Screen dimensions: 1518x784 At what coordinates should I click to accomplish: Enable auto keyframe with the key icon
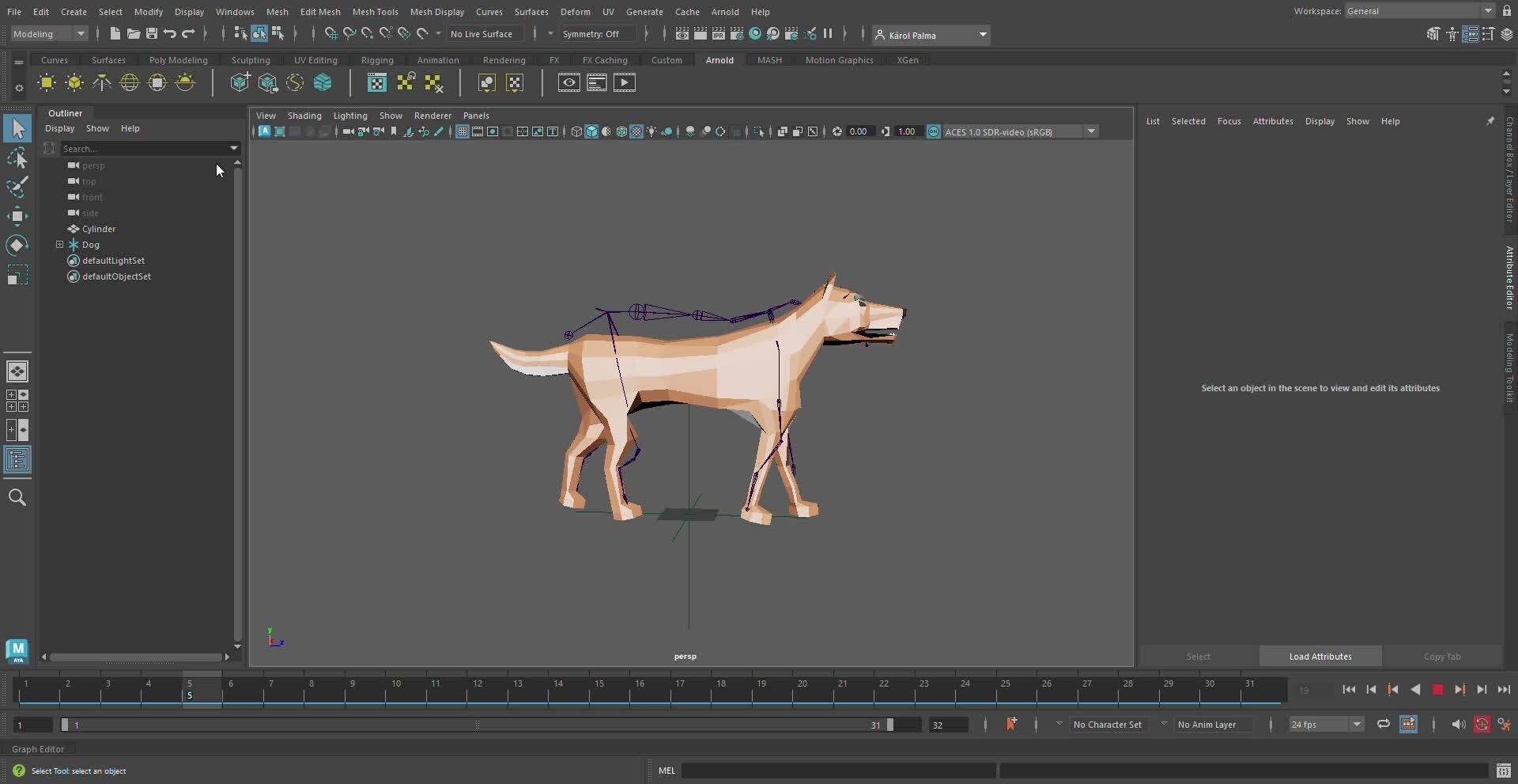(1482, 724)
